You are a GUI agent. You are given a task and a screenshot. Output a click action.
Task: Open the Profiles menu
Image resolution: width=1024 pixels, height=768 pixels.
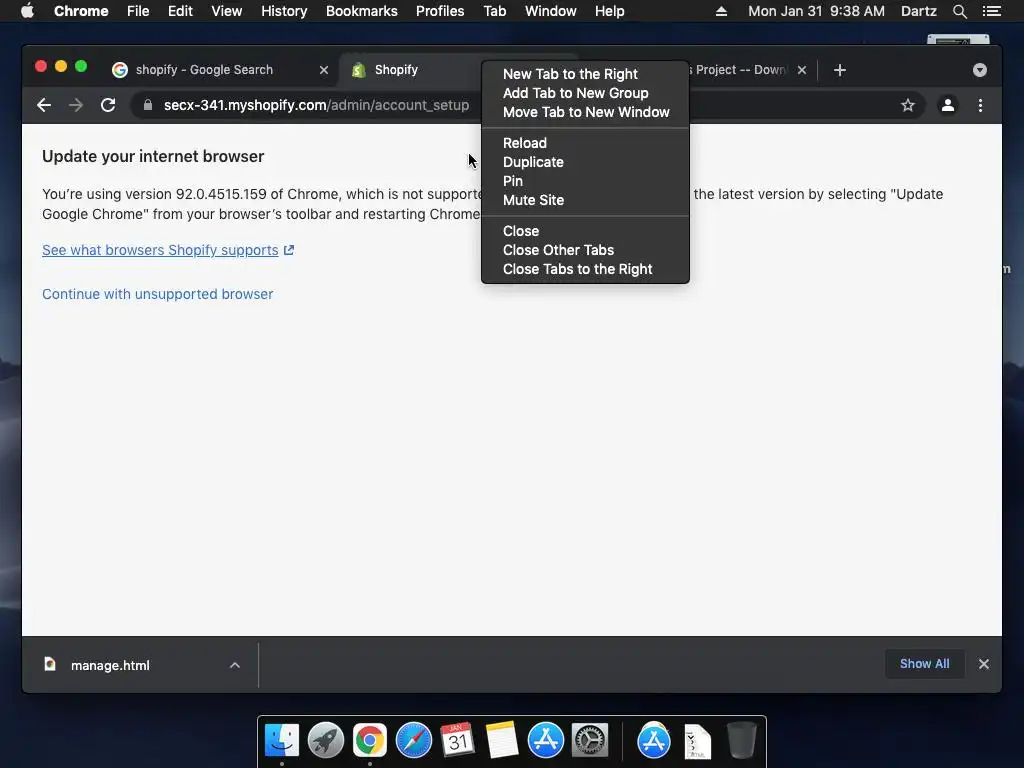click(x=440, y=11)
